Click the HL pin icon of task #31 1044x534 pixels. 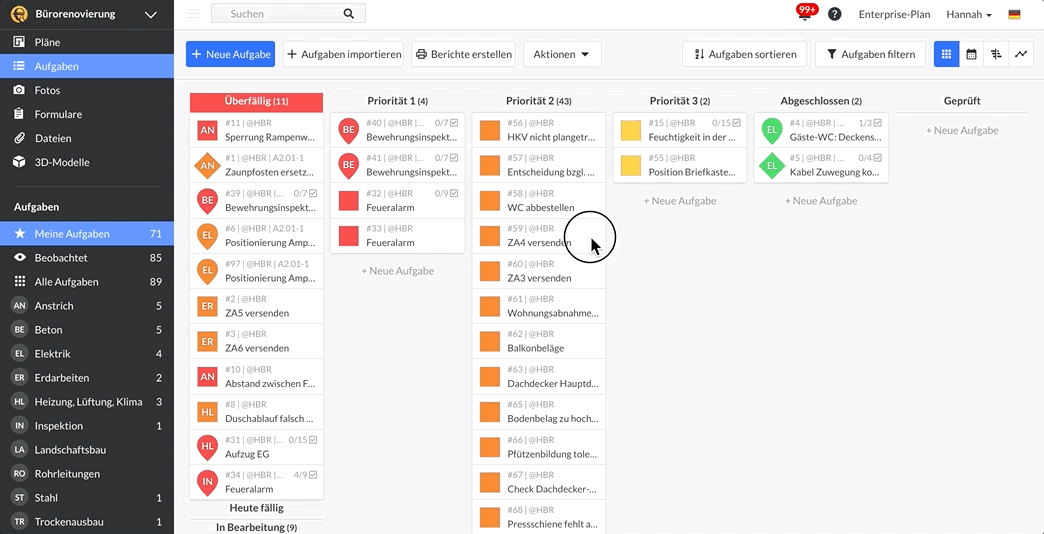coord(207,446)
